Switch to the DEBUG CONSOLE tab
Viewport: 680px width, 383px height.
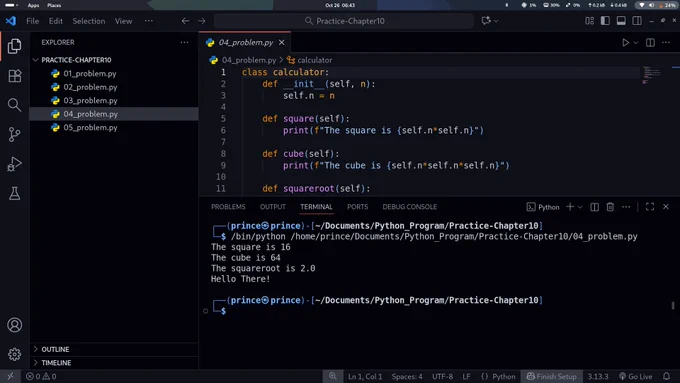pyautogui.click(x=409, y=207)
